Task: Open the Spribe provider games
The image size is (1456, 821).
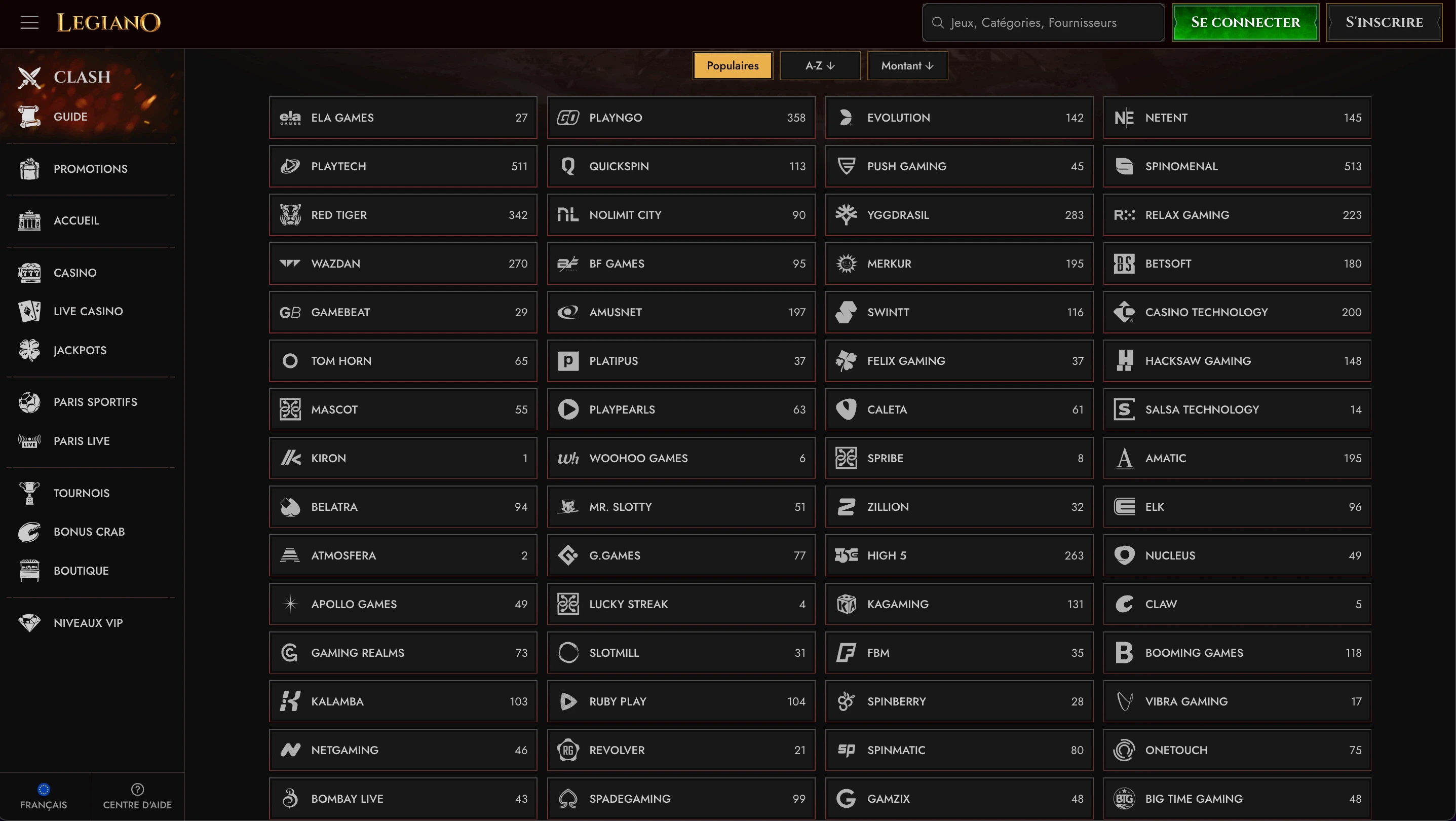Action: pos(959,458)
